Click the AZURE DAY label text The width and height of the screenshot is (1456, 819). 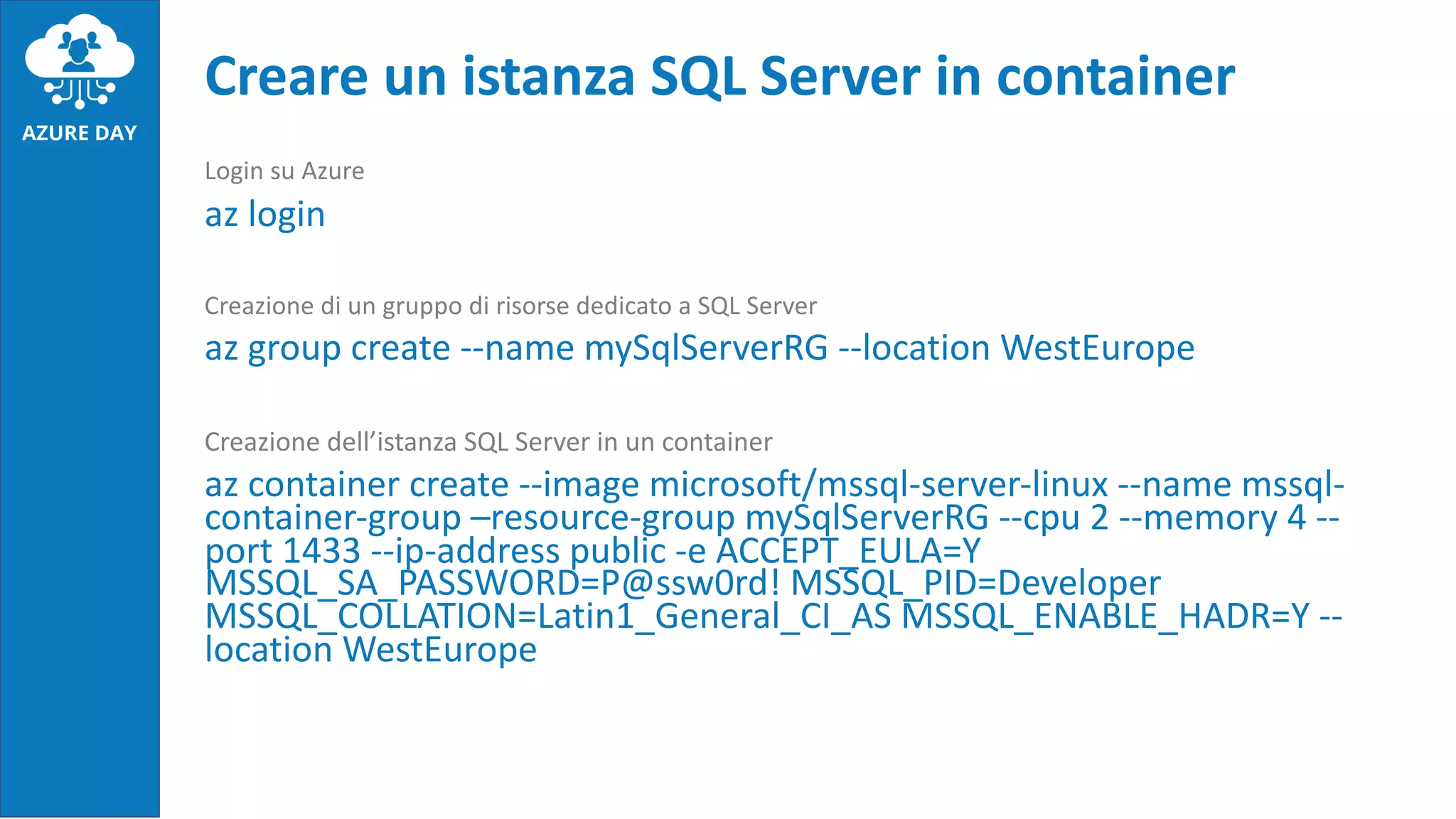point(80,133)
